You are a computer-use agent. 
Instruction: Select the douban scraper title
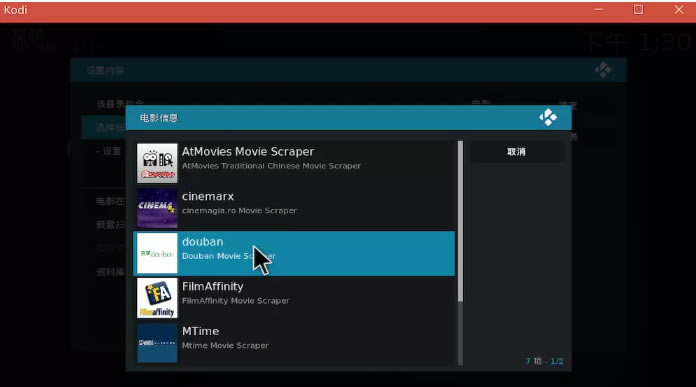pos(202,242)
